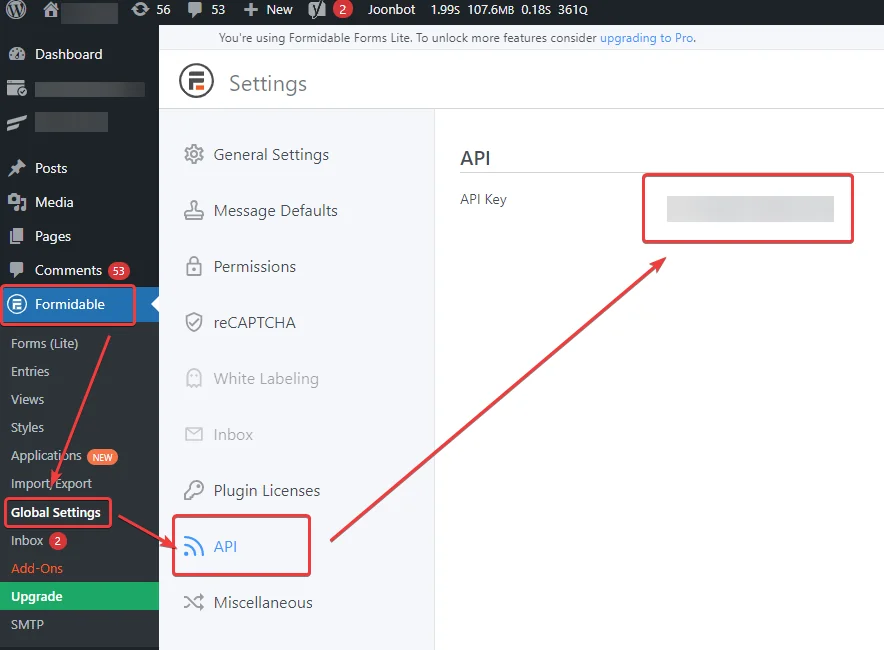
Task: Open the SMTP submenu
Action: 27,624
